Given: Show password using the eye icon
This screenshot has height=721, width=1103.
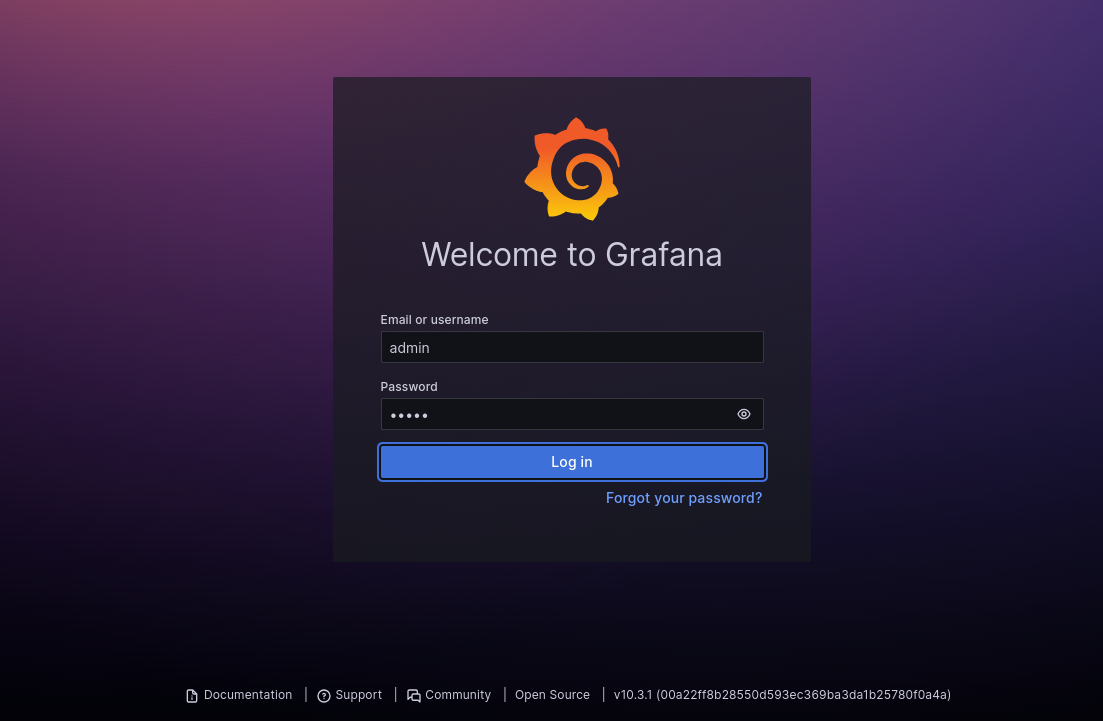Looking at the screenshot, I should click(744, 414).
